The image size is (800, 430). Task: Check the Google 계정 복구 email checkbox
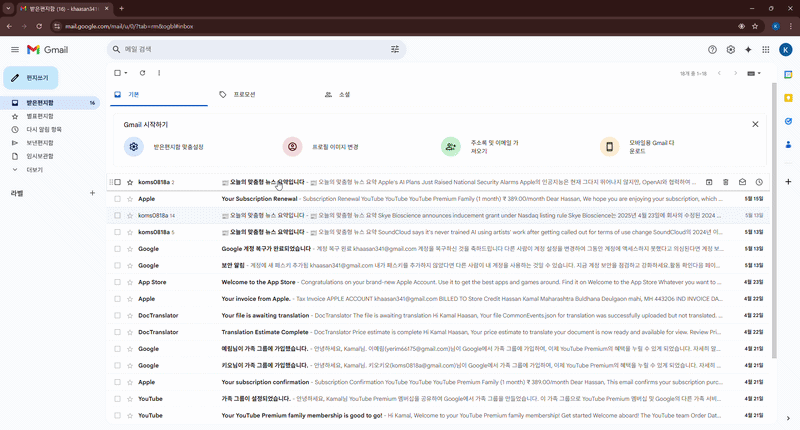[117, 249]
